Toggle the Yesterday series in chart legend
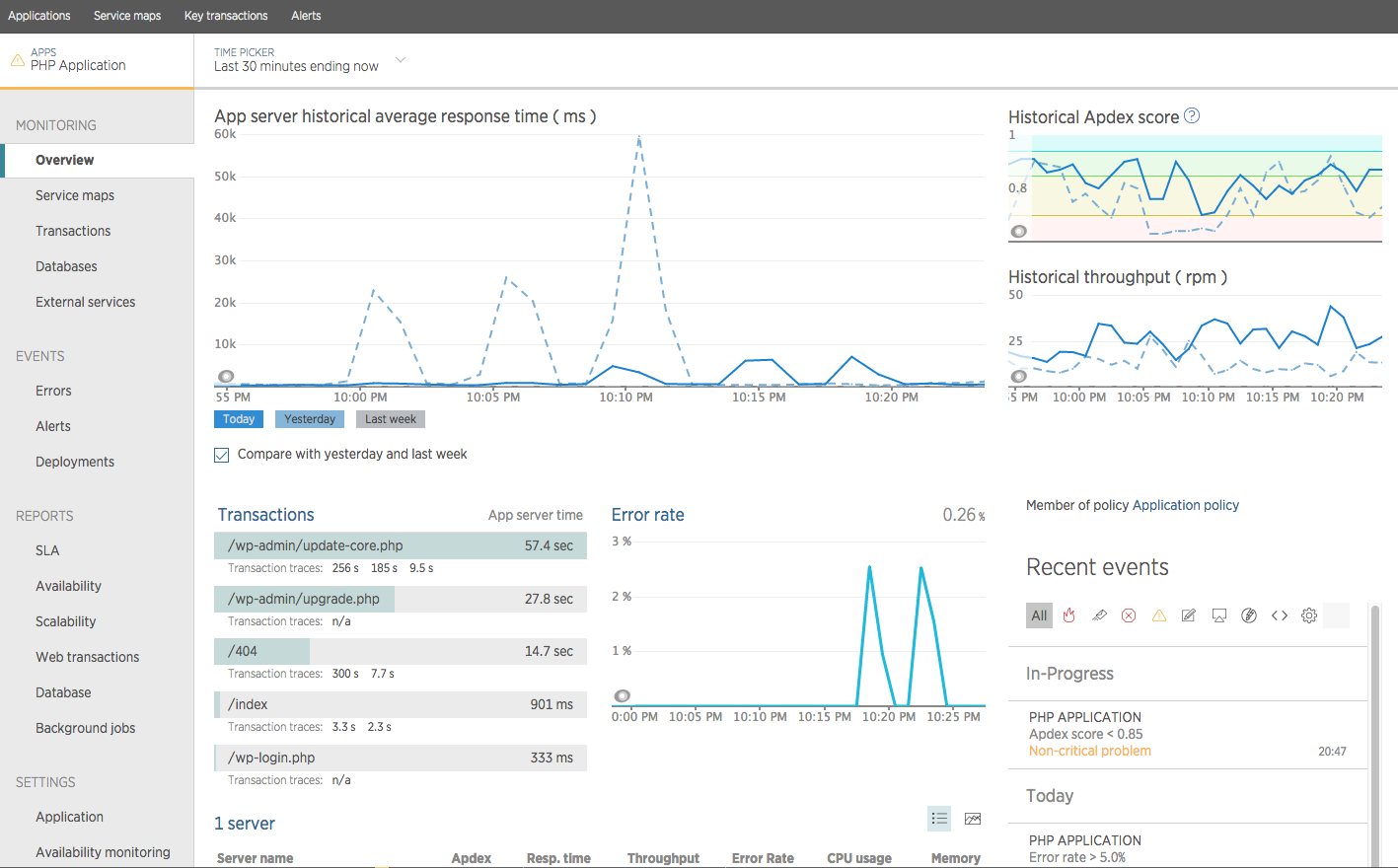Viewport: 1398px width, 868px height. (x=310, y=419)
